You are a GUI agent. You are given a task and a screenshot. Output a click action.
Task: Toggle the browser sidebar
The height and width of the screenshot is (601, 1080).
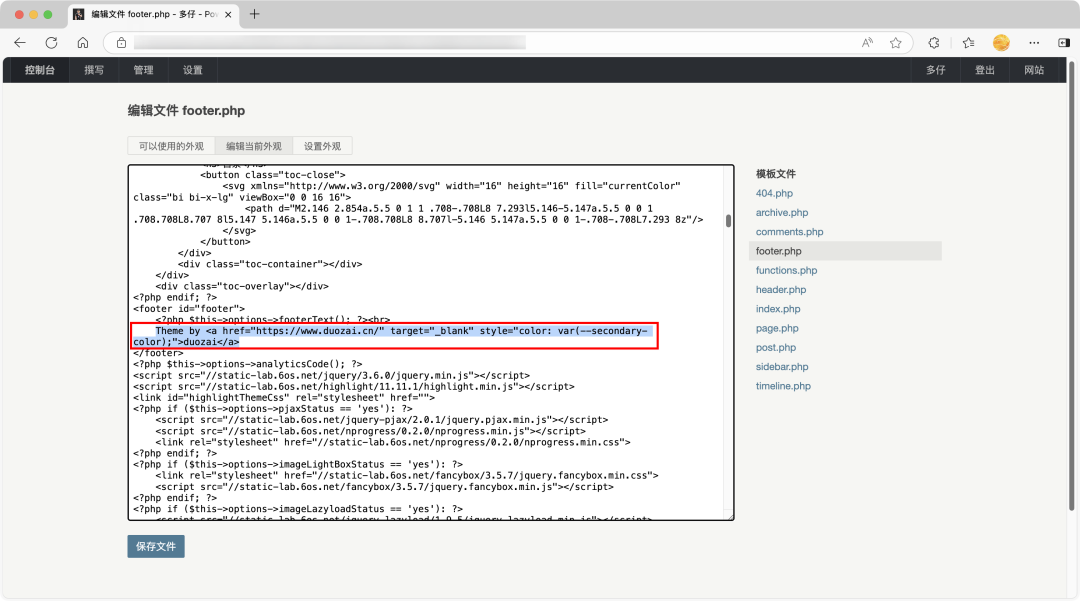(x=1063, y=43)
